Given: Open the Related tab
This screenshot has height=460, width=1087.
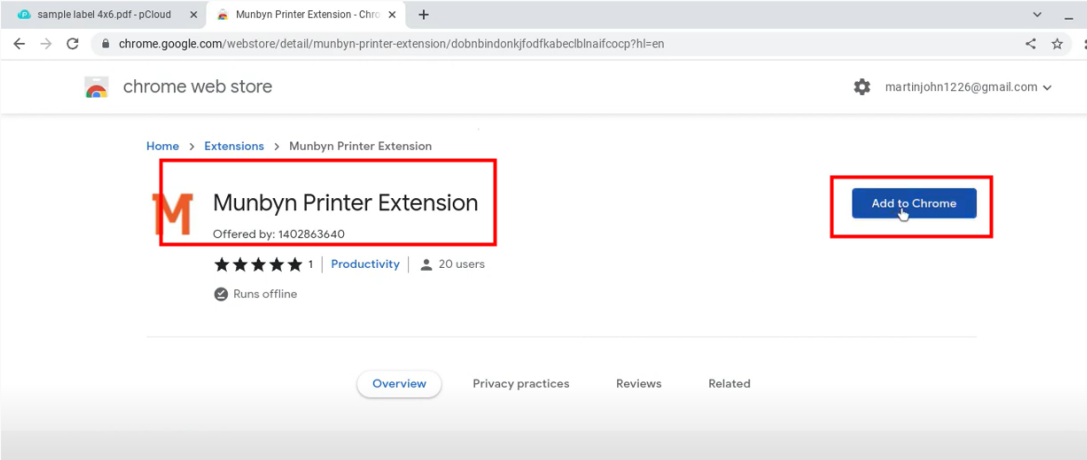Looking at the screenshot, I should pyautogui.click(x=729, y=384).
